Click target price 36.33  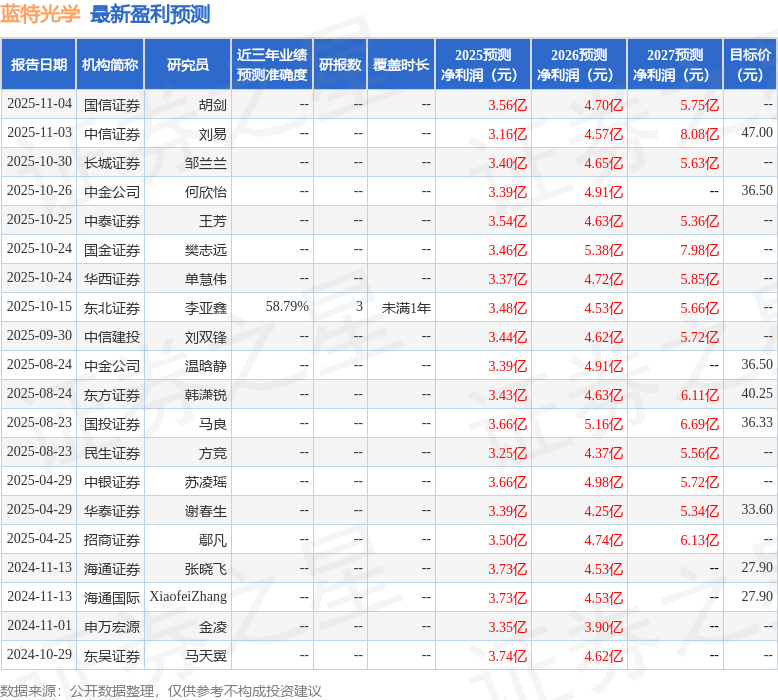point(757,423)
